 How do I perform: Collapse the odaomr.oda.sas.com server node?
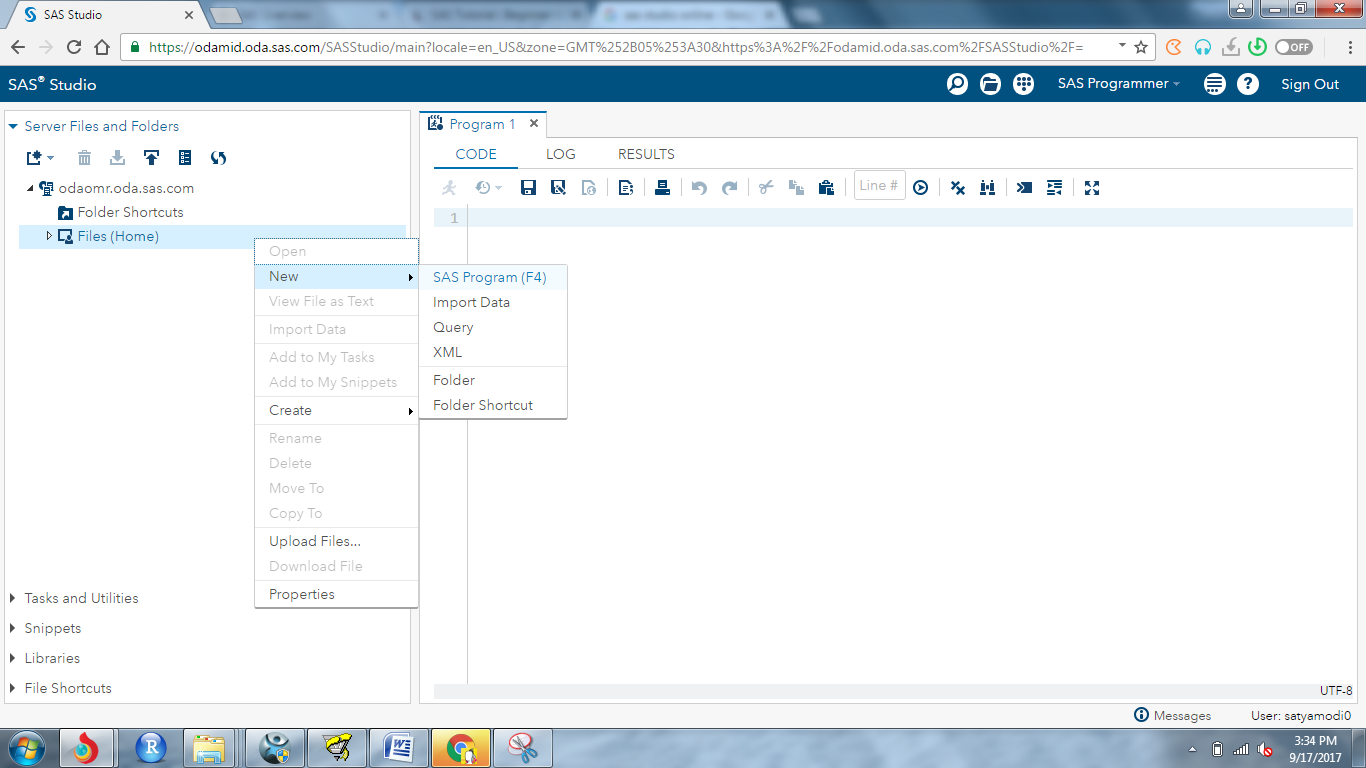tap(30, 188)
